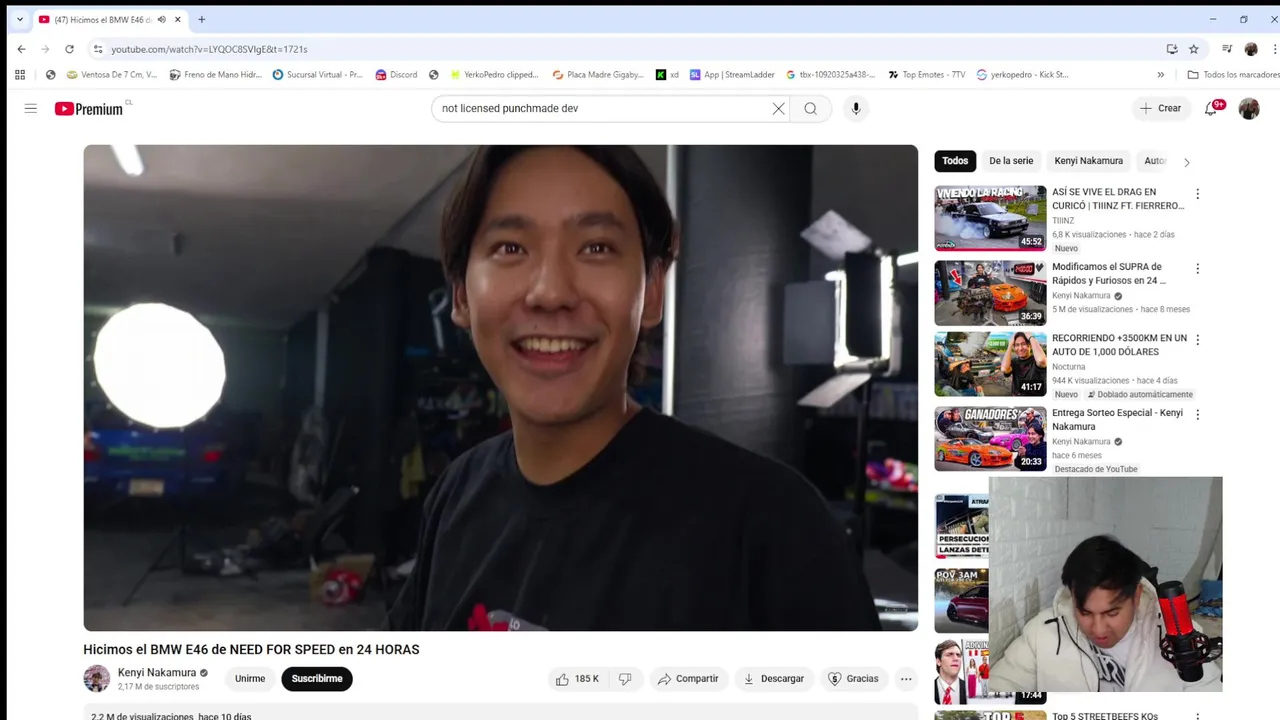1280x720 pixels.
Task: Select the De la serie chip
Action: click(1011, 161)
